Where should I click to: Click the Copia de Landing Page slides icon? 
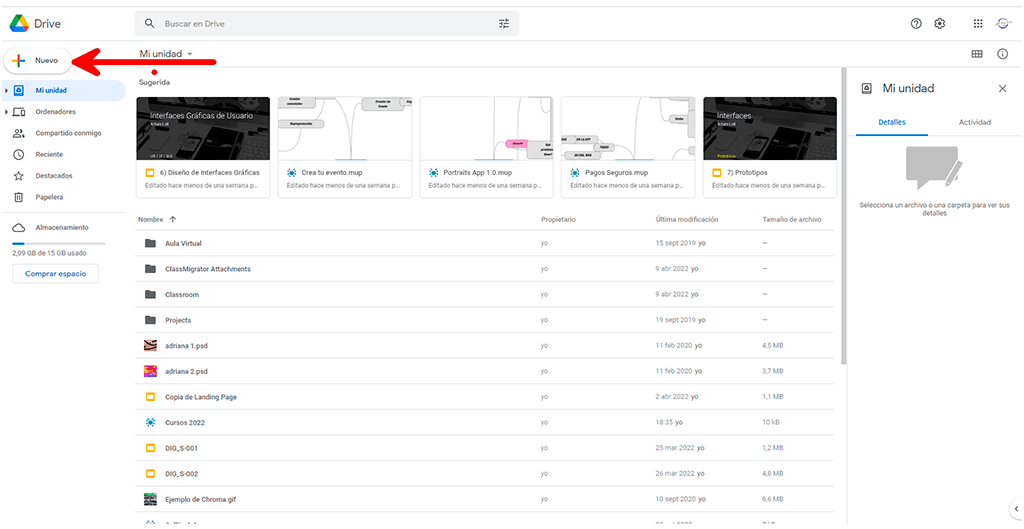[150, 396]
